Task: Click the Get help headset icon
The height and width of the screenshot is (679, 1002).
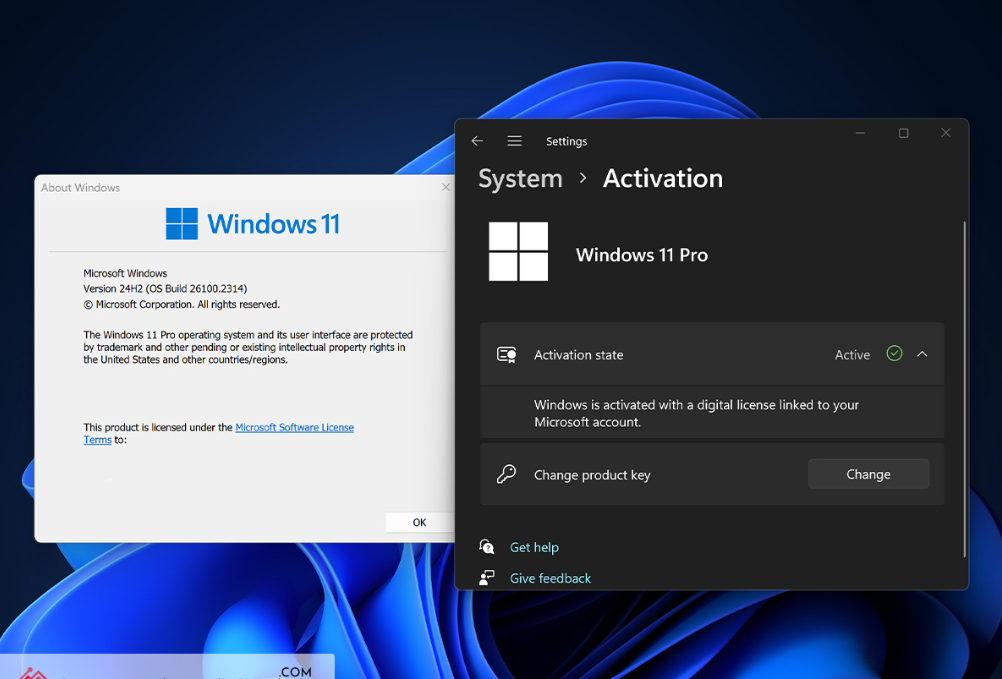Action: 487,547
